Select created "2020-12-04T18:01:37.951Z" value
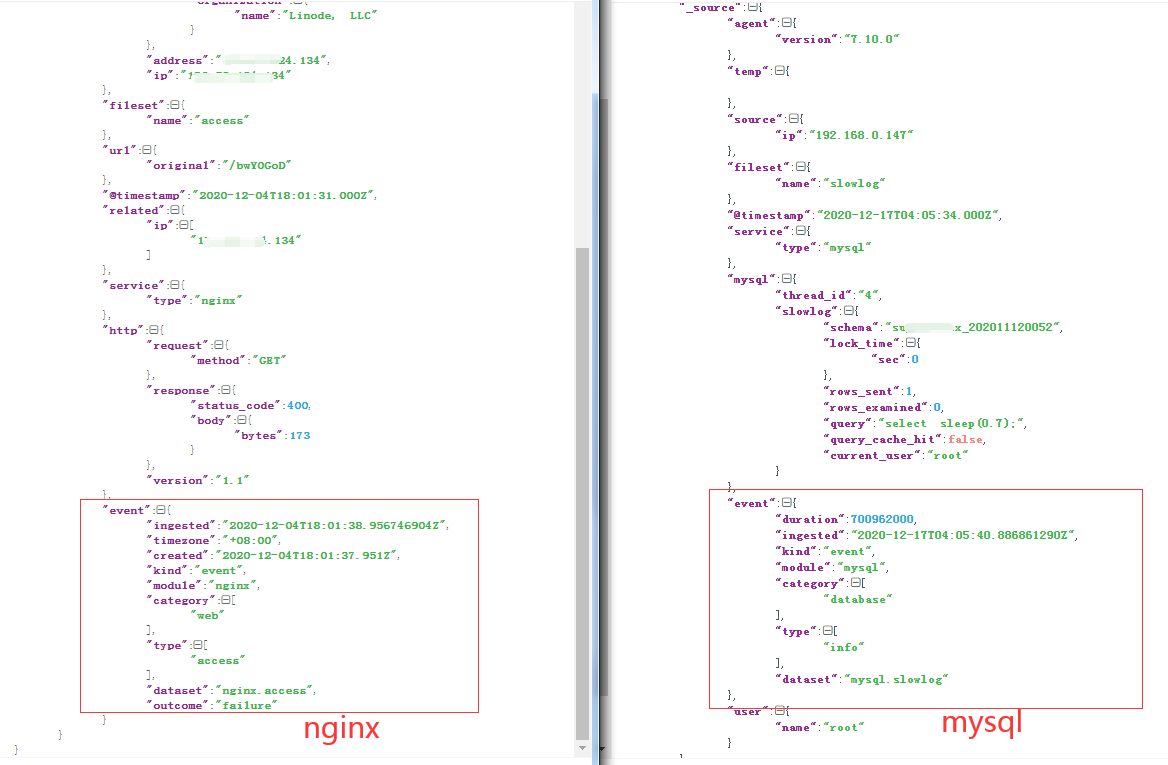The height and width of the screenshot is (765, 1168). click(x=307, y=556)
